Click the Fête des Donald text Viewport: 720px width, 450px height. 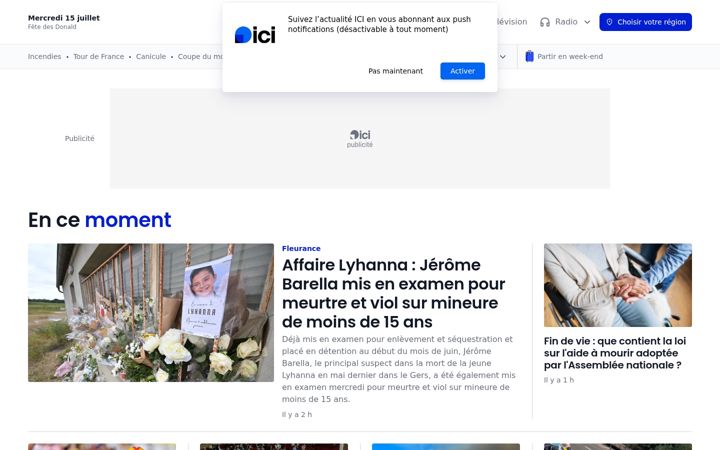click(x=52, y=27)
